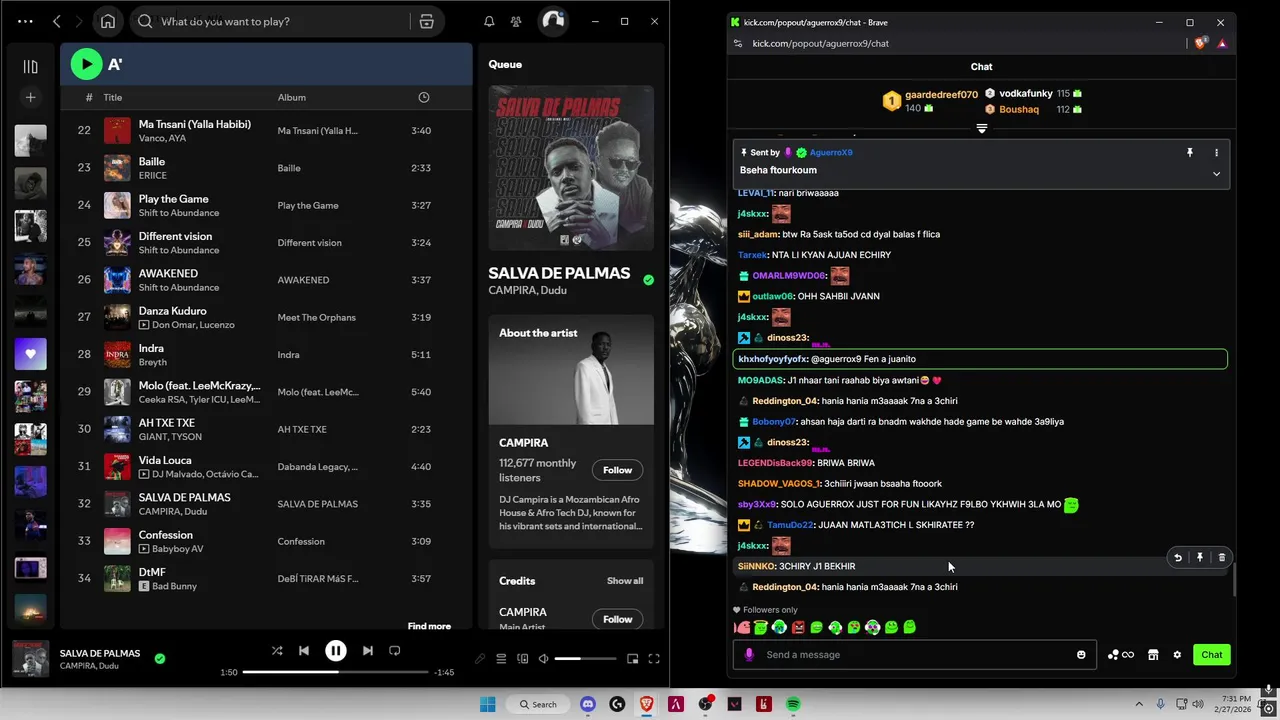Screen dimensions: 1280x720
Task: Select track Danza Kuduro
Action: click(x=265, y=318)
